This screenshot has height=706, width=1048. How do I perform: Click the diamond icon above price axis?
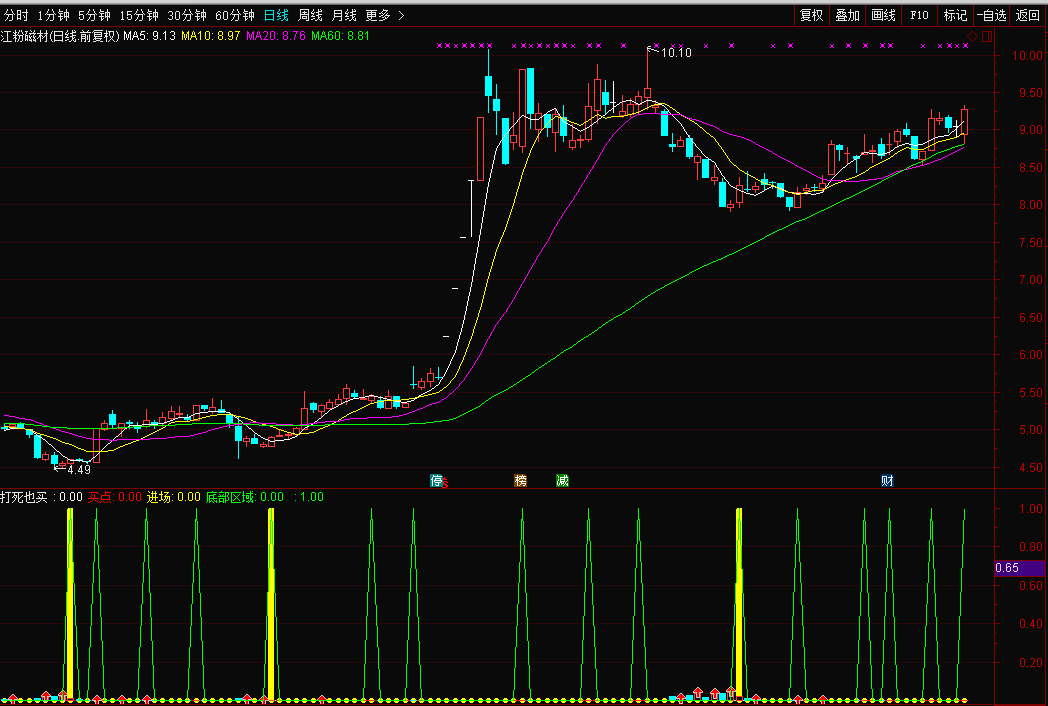pyautogui.click(x=972, y=36)
